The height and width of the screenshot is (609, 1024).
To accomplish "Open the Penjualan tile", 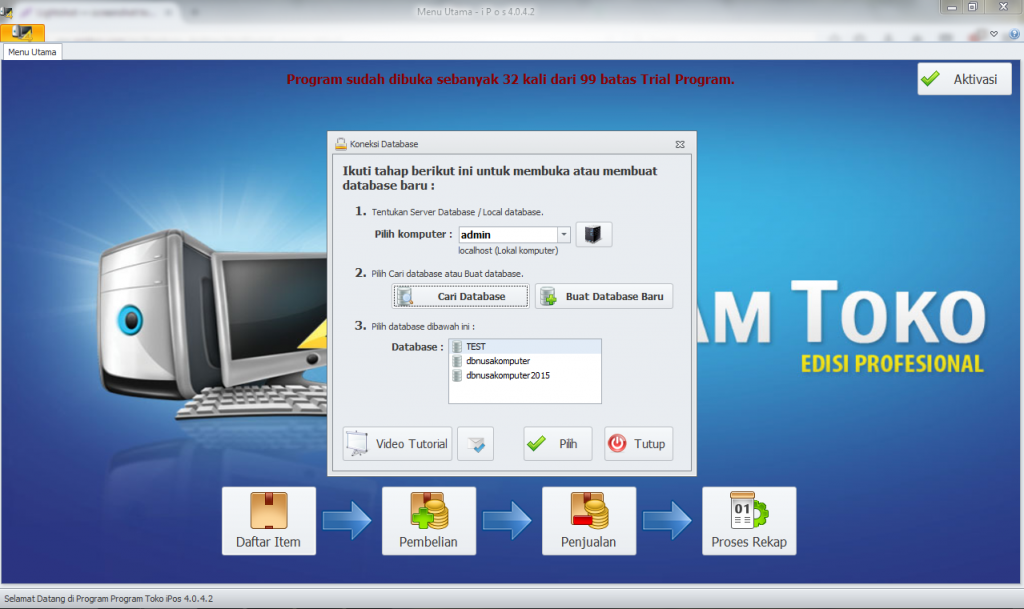I will point(588,521).
